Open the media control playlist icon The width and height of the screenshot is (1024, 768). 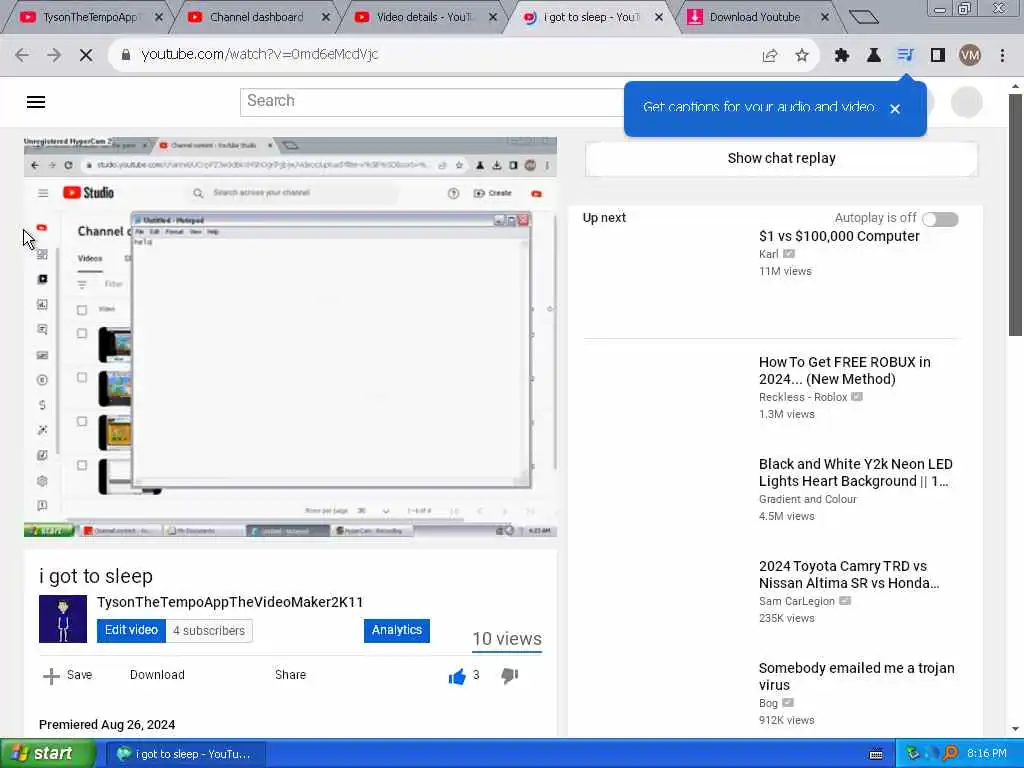905,56
